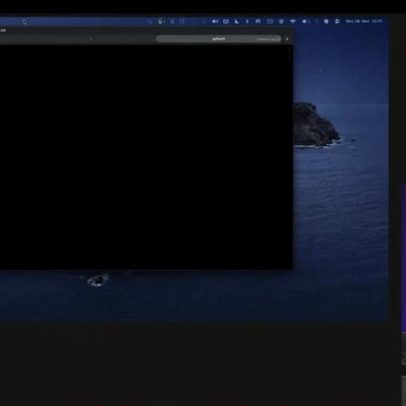Click the address field in the window toolbar
Viewport: 406px width, 406px height.
pyautogui.click(x=219, y=39)
